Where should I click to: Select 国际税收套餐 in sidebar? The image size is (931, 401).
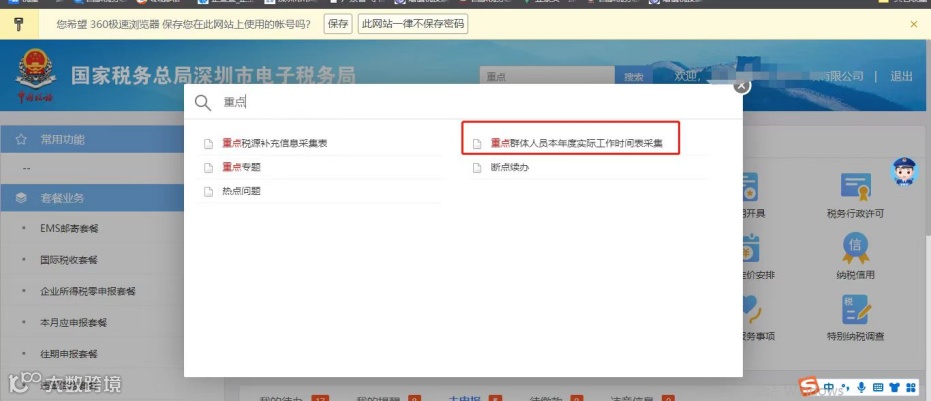[68, 260]
